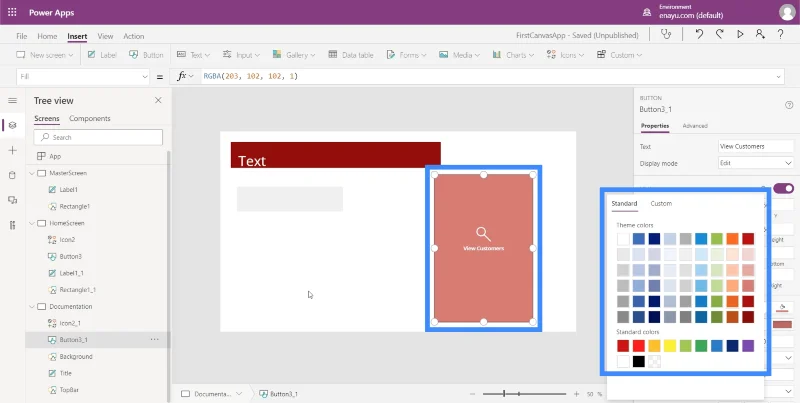Pick the black standard color swatch
The height and width of the screenshot is (403, 800).
tap(639, 362)
